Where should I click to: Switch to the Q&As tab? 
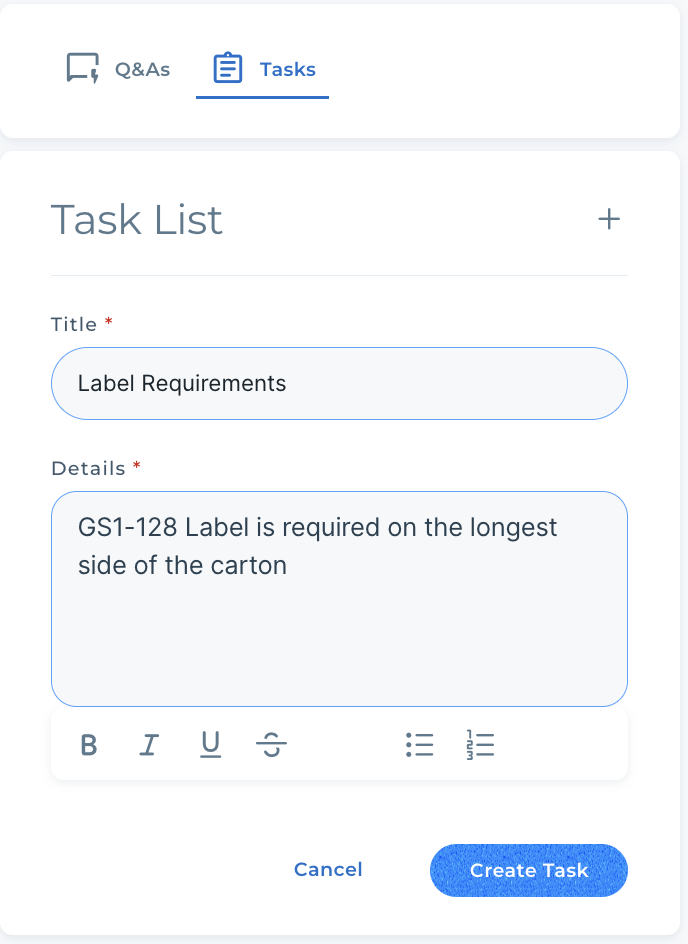coord(142,69)
